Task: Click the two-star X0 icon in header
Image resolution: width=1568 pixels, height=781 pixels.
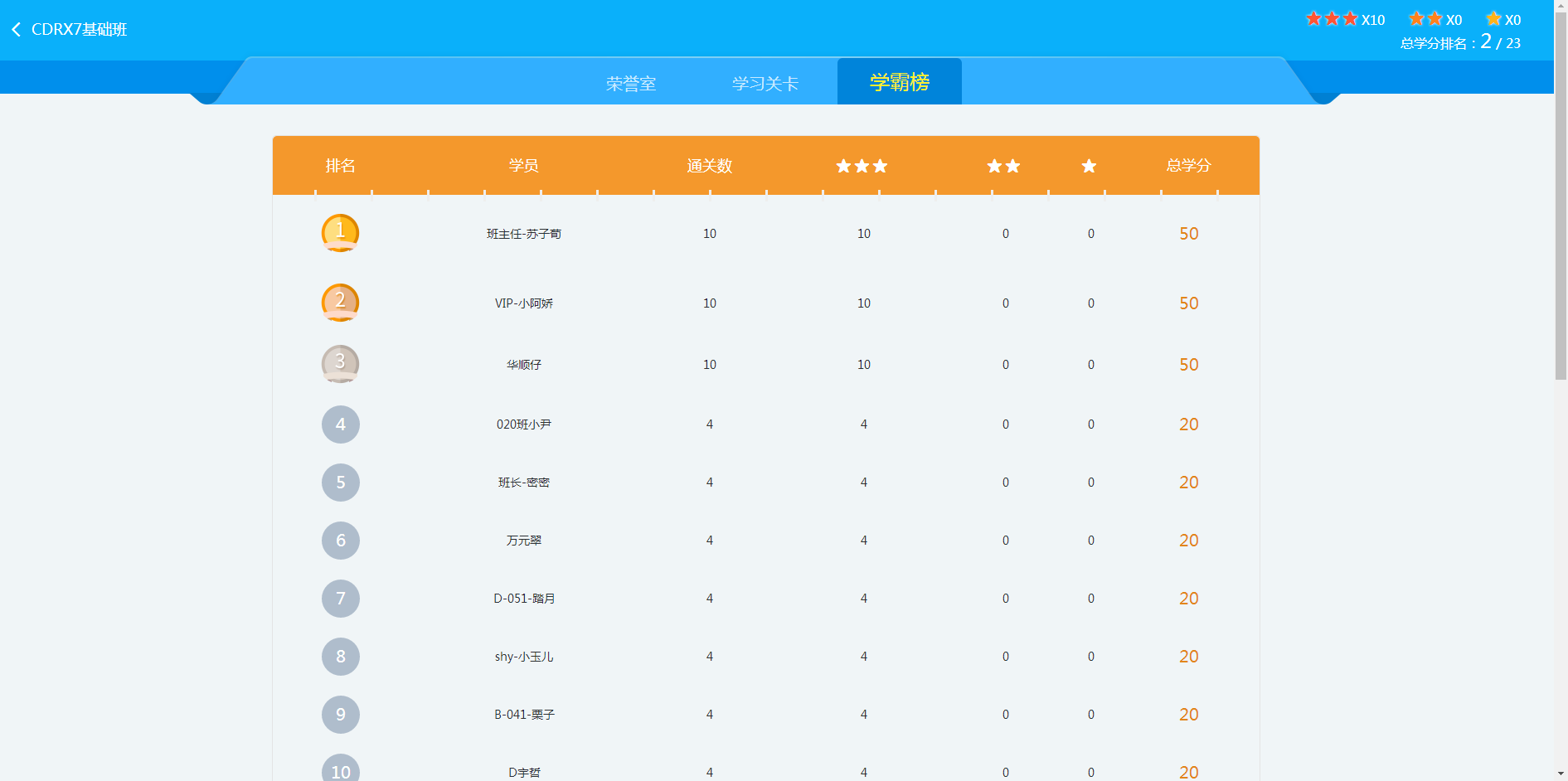Action: [x=1425, y=19]
